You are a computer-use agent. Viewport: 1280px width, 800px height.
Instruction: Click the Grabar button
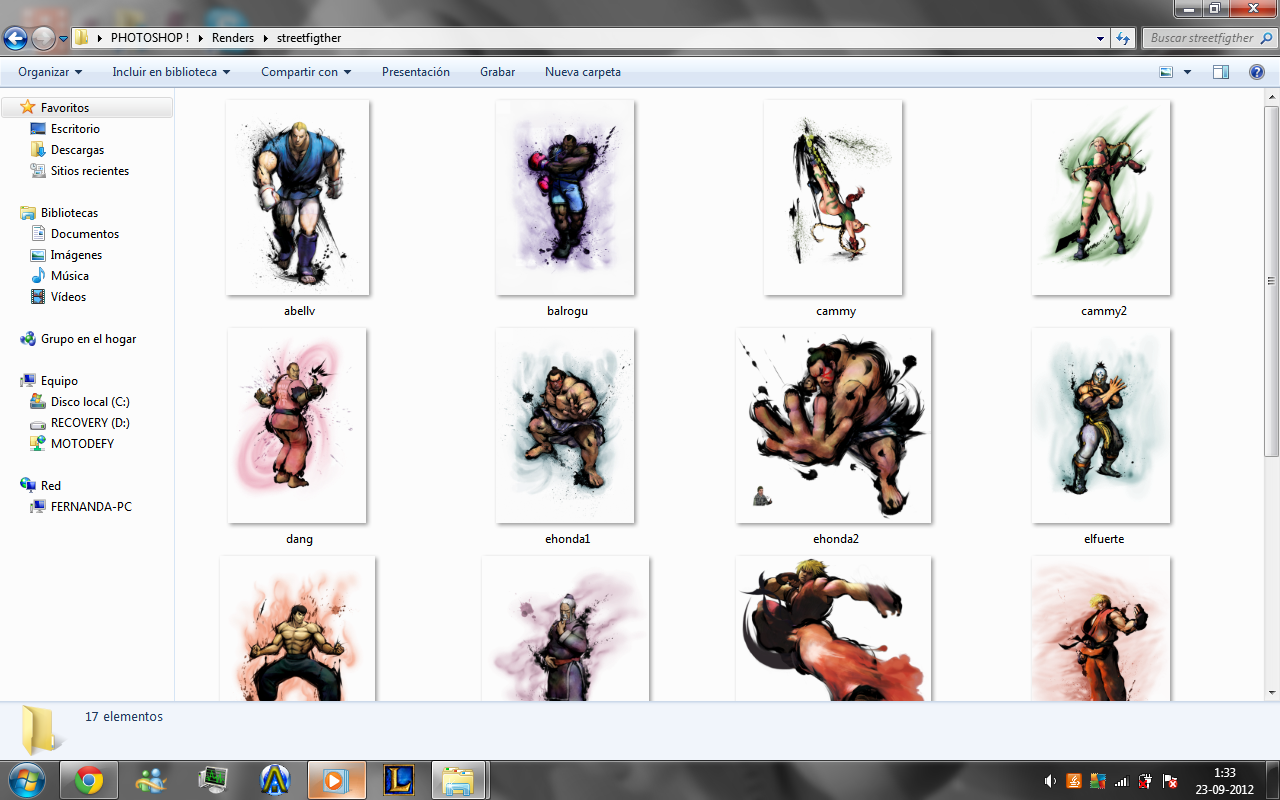pyautogui.click(x=497, y=72)
